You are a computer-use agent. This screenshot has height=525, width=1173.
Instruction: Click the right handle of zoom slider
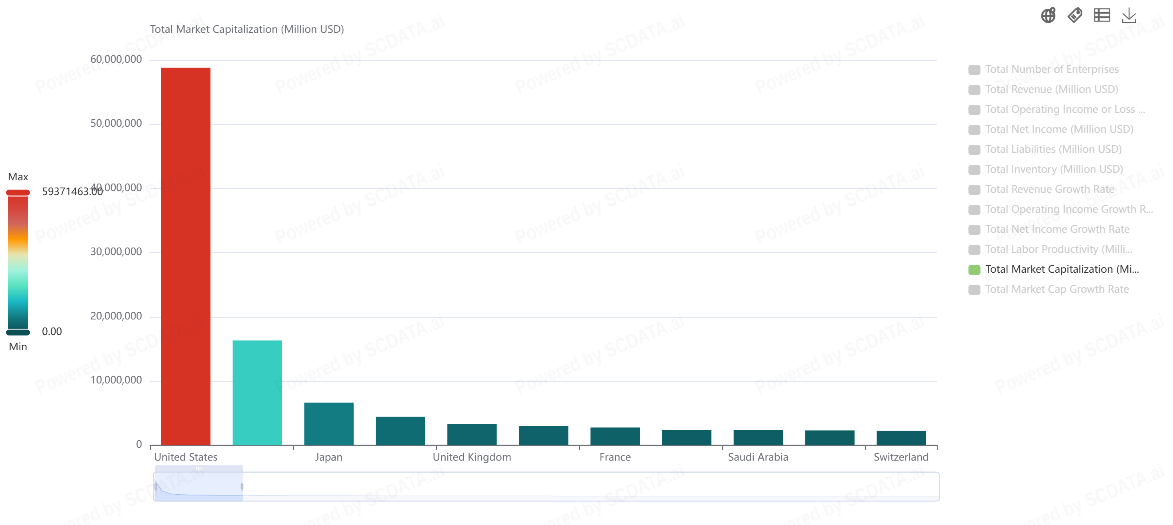point(243,486)
